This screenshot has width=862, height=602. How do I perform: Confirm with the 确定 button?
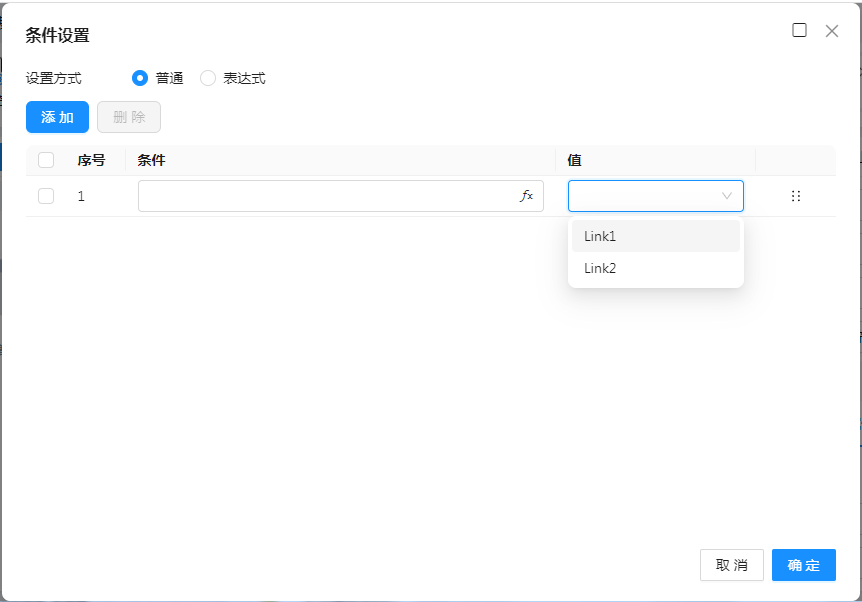[803, 565]
